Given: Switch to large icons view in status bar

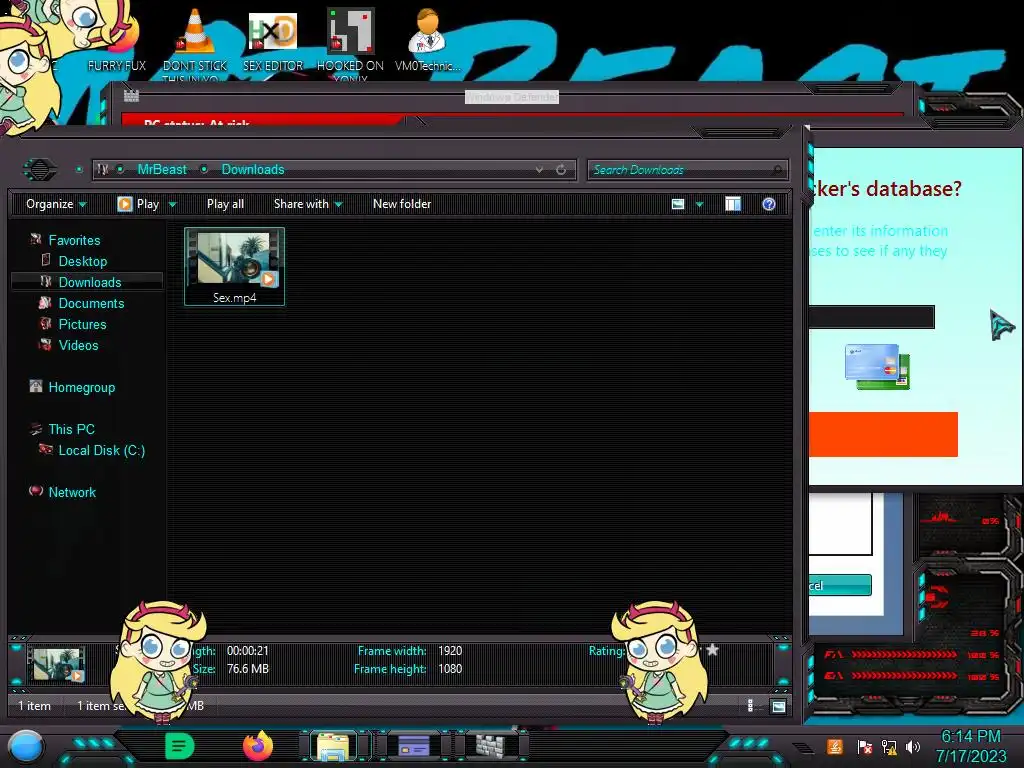Looking at the screenshot, I should (778, 707).
